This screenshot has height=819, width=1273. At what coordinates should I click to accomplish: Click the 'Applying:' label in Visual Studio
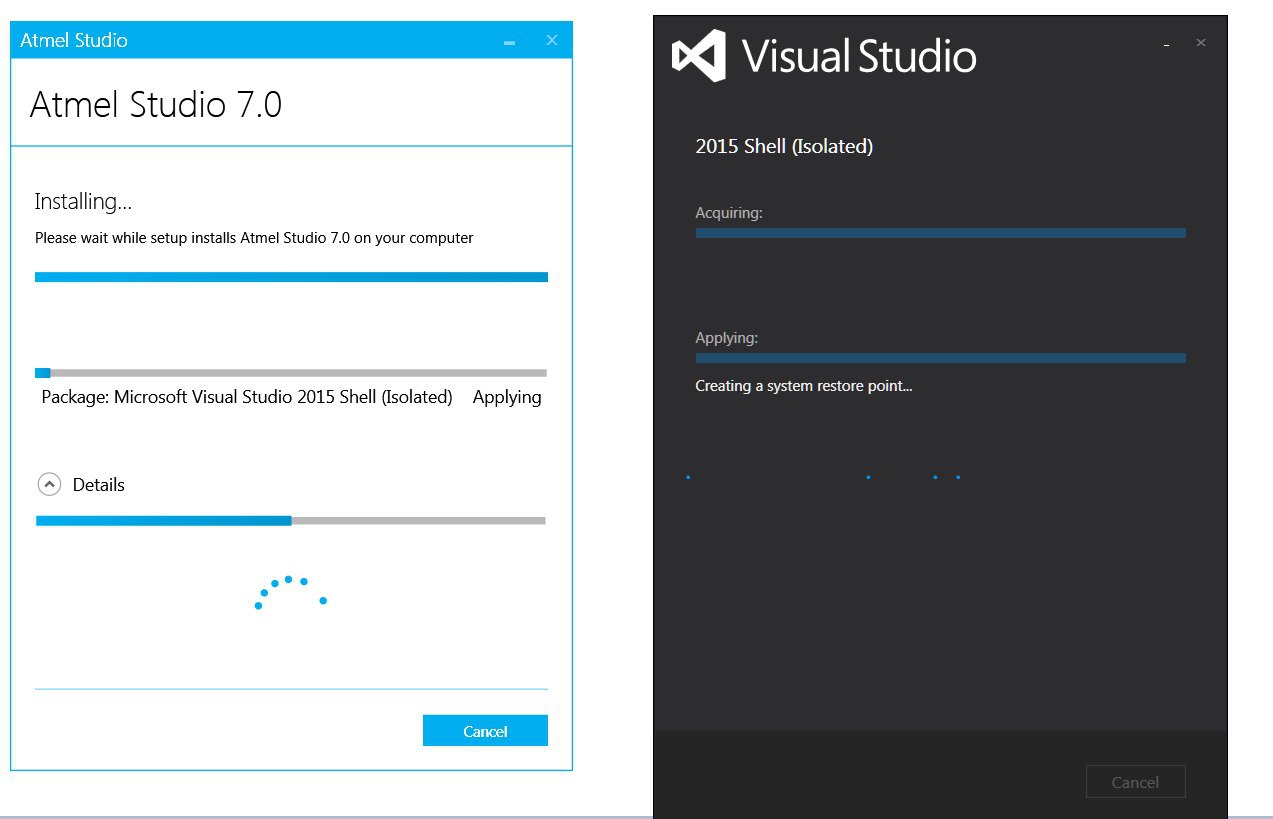coord(727,338)
